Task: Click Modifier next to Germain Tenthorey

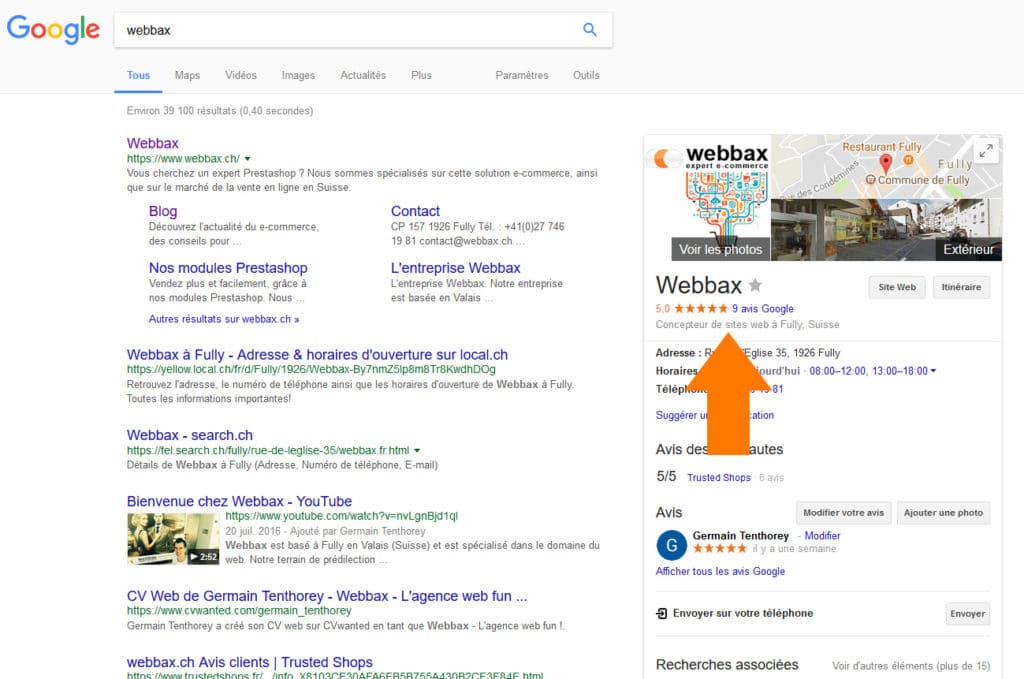Action: pos(822,535)
